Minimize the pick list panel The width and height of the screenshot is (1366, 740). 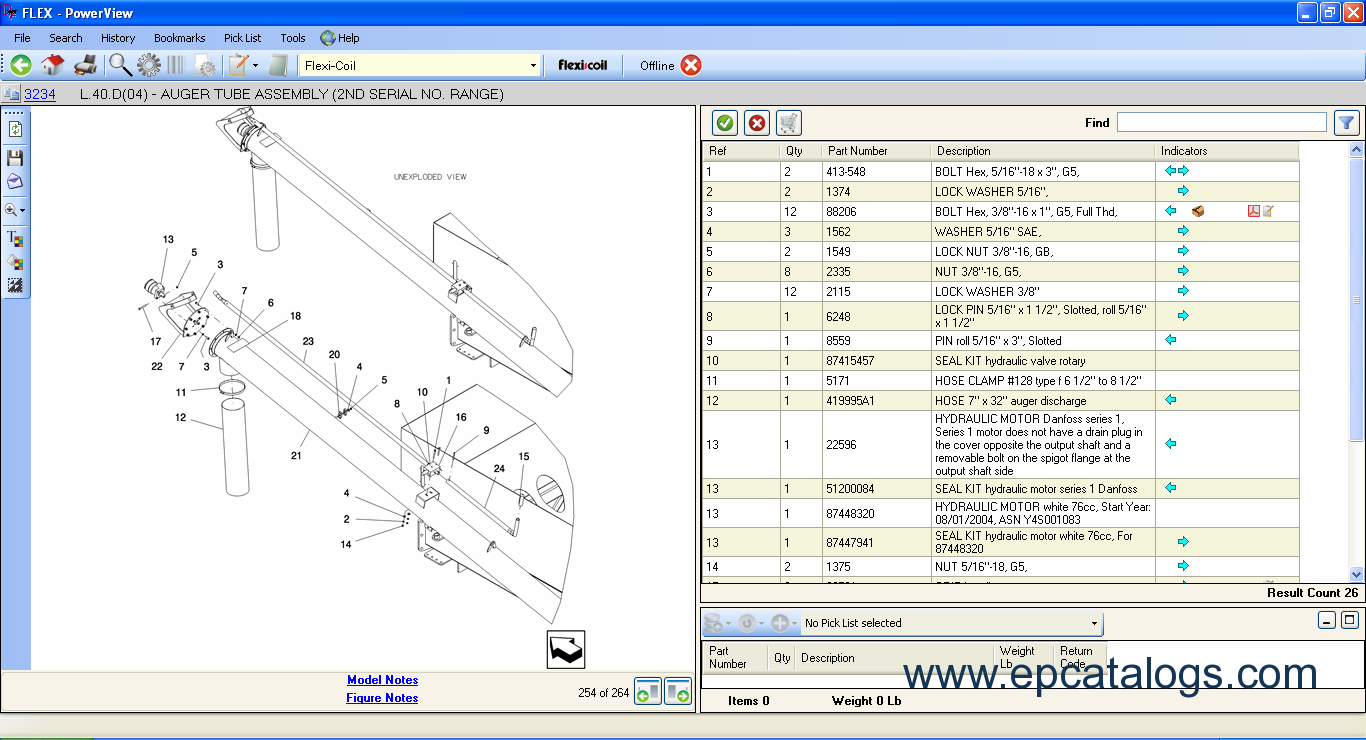pos(1326,620)
